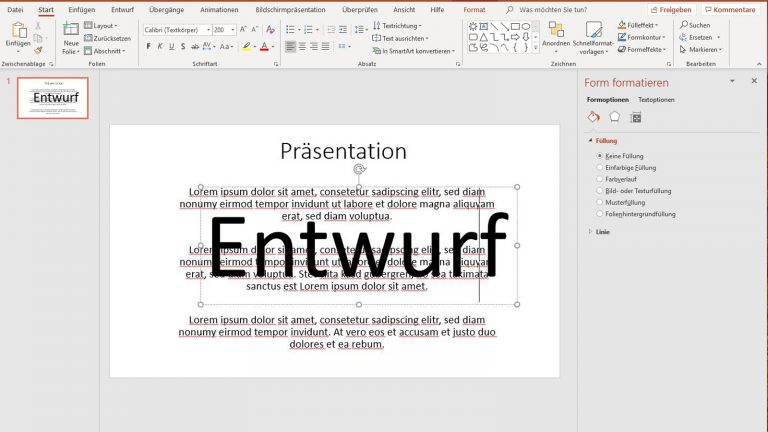
Task: Select the Keine Füllung radio button
Action: (x=599, y=156)
